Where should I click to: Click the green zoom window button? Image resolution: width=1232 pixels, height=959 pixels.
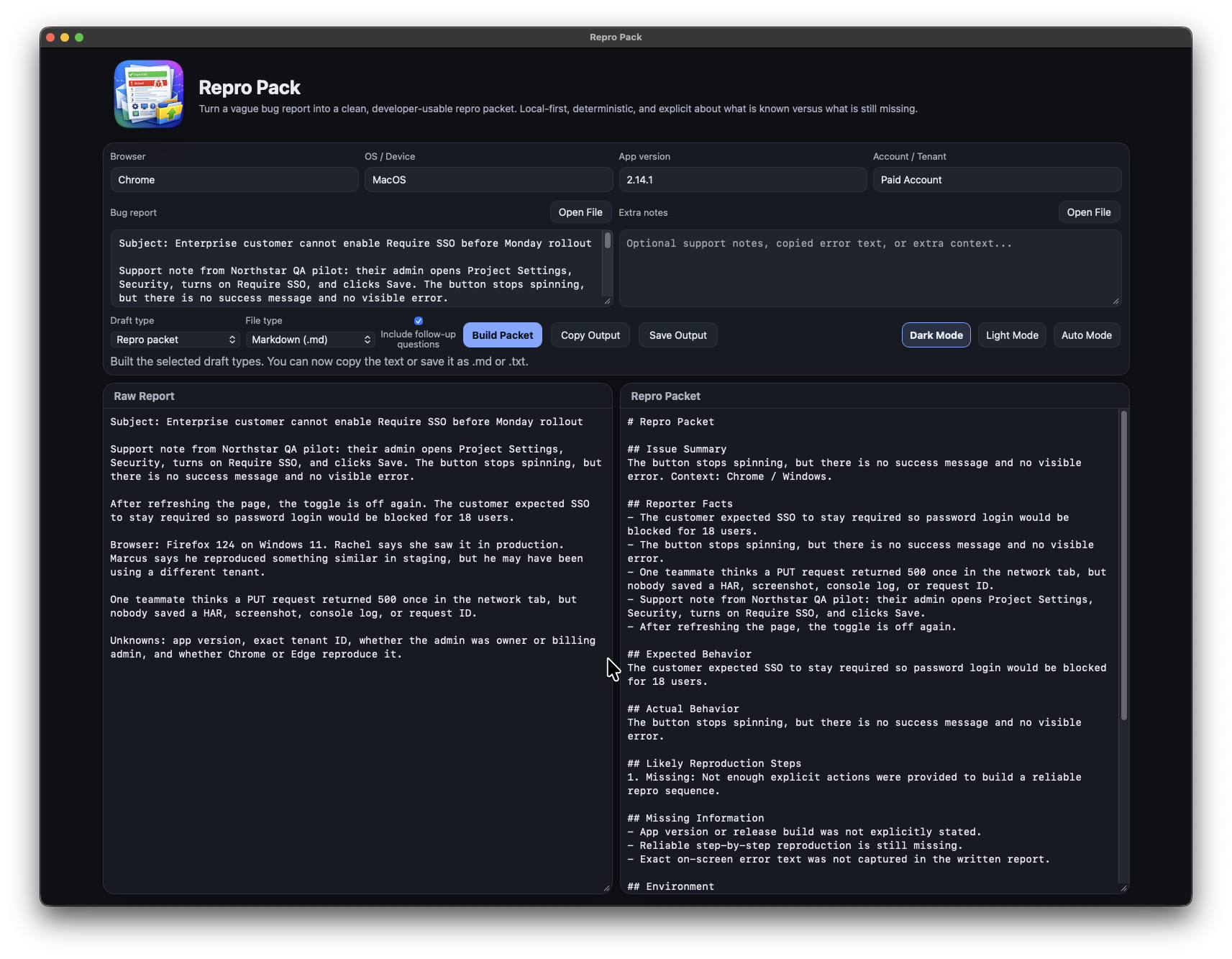coord(79,37)
